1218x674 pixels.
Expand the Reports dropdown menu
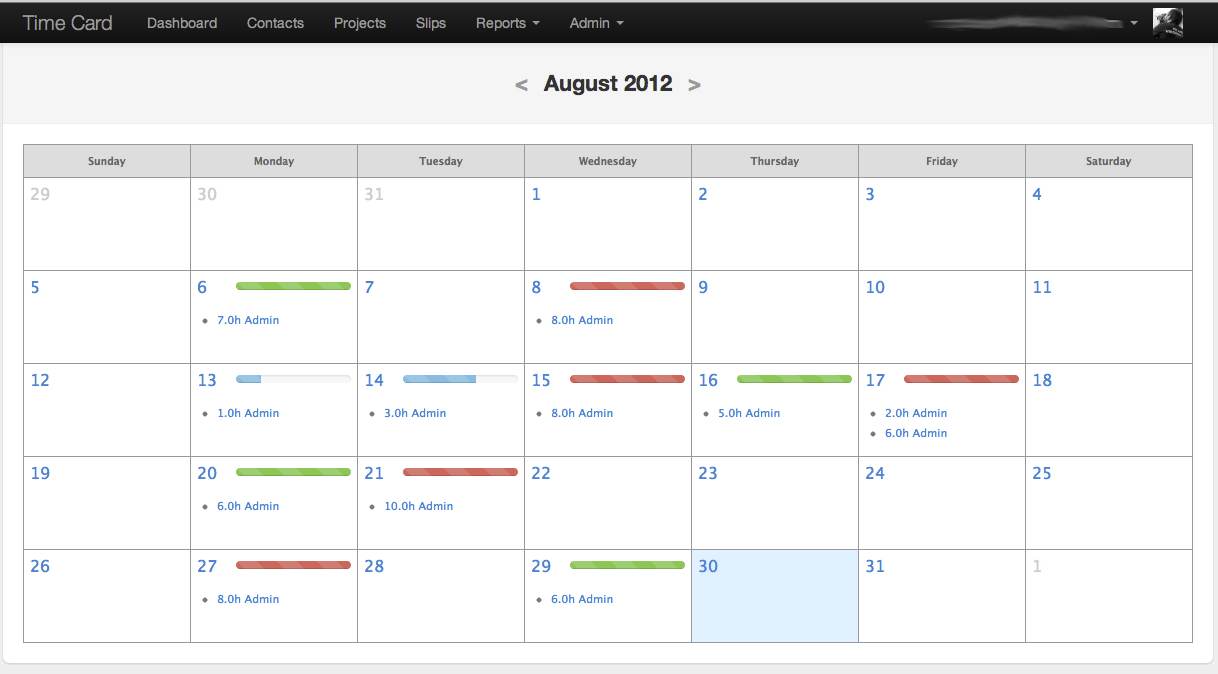(x=507, y=23)
